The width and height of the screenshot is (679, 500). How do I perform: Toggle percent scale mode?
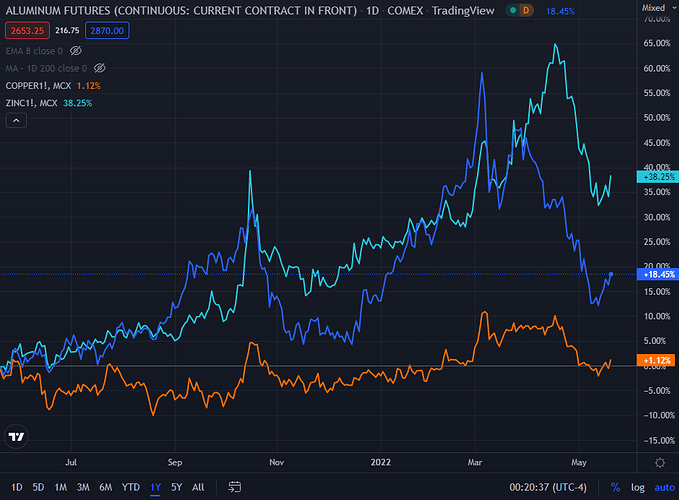click(x=615, y=487)
